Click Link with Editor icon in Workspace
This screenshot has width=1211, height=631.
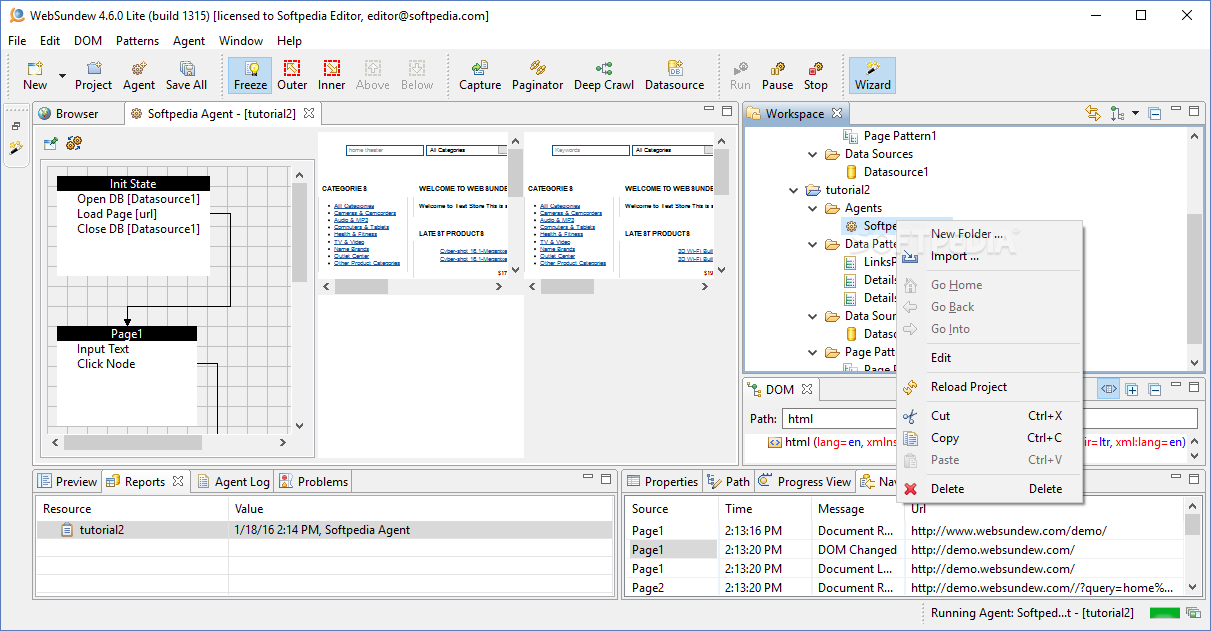[x=1093, y=113]
